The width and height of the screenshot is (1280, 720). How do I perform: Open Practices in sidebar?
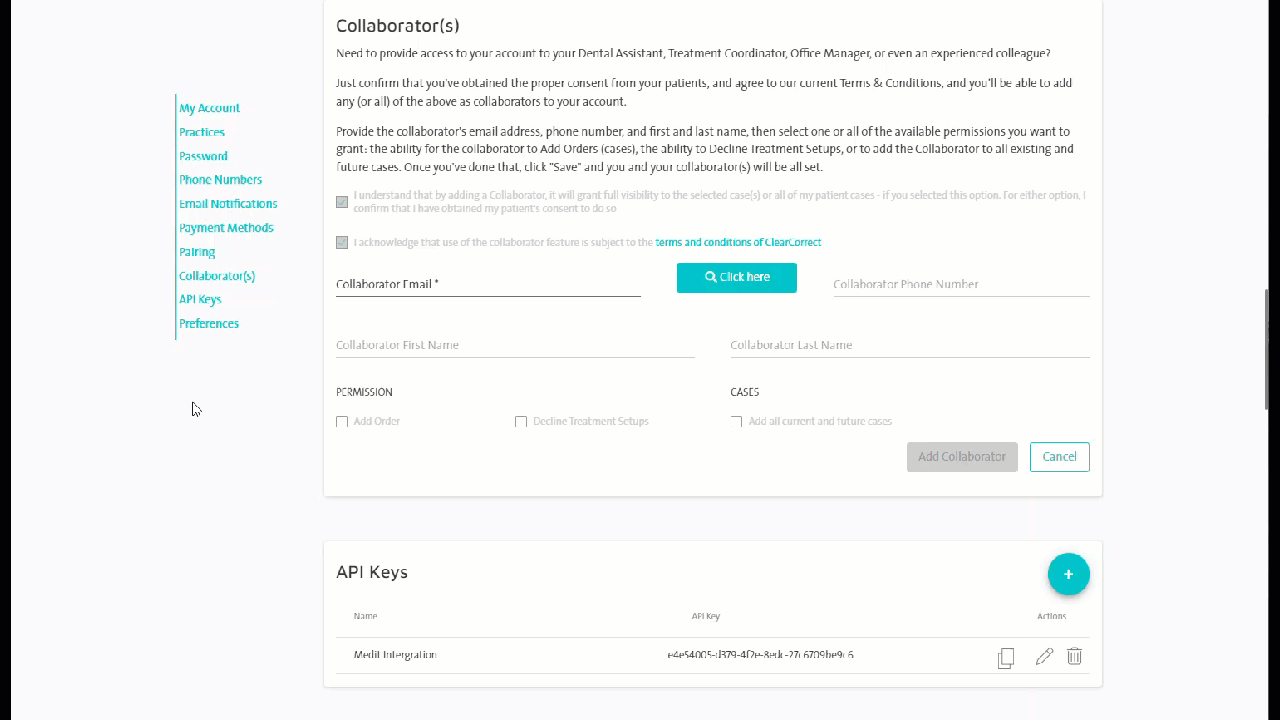pos(202,132)
